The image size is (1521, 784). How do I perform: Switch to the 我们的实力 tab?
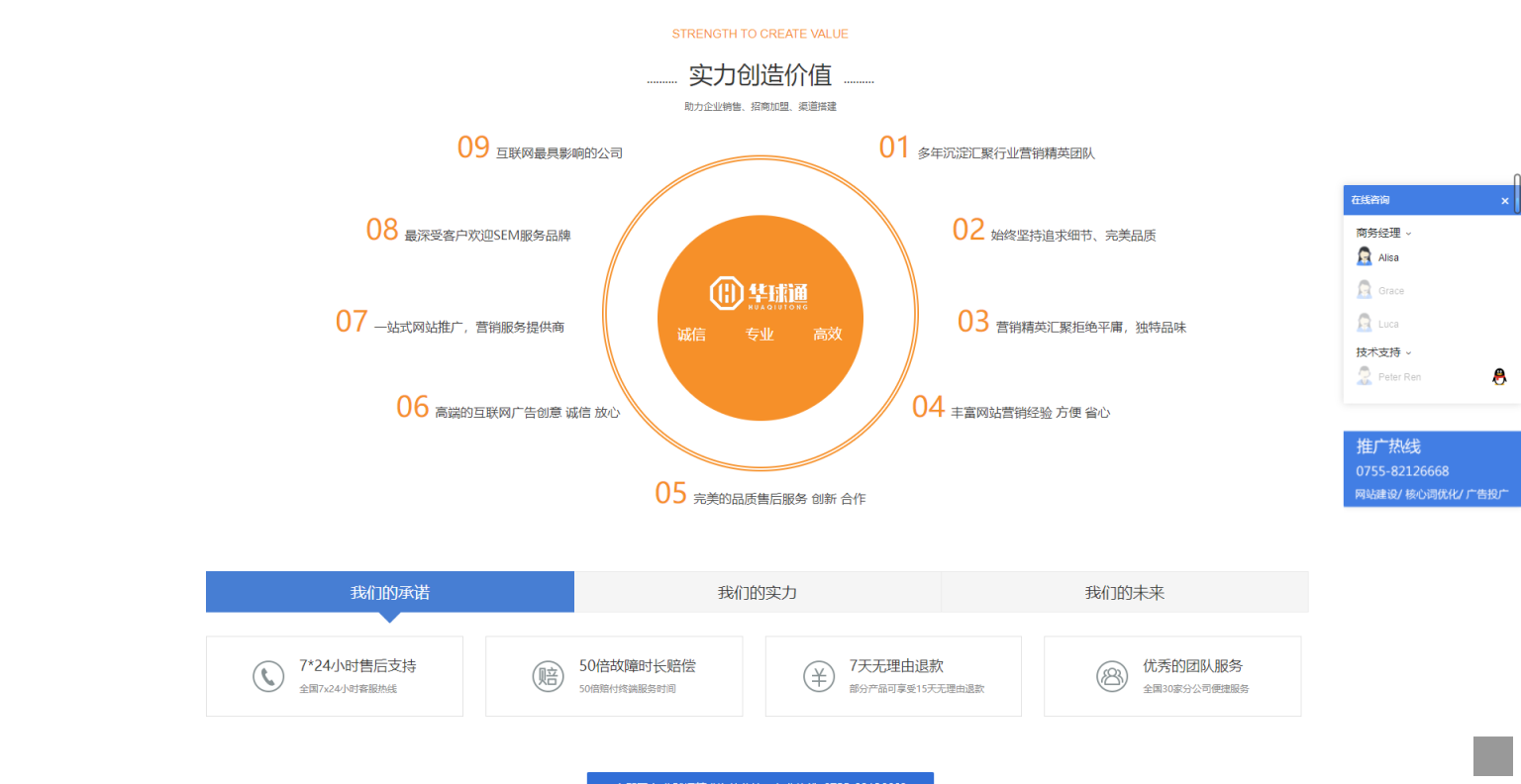click(758, 592)
